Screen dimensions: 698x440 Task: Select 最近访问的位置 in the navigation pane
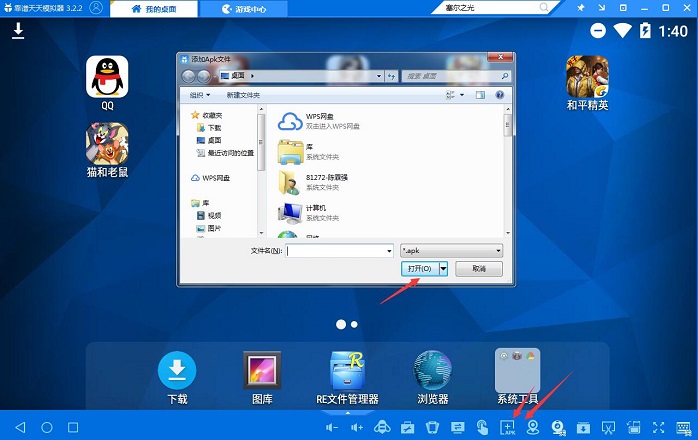[225, 153]
